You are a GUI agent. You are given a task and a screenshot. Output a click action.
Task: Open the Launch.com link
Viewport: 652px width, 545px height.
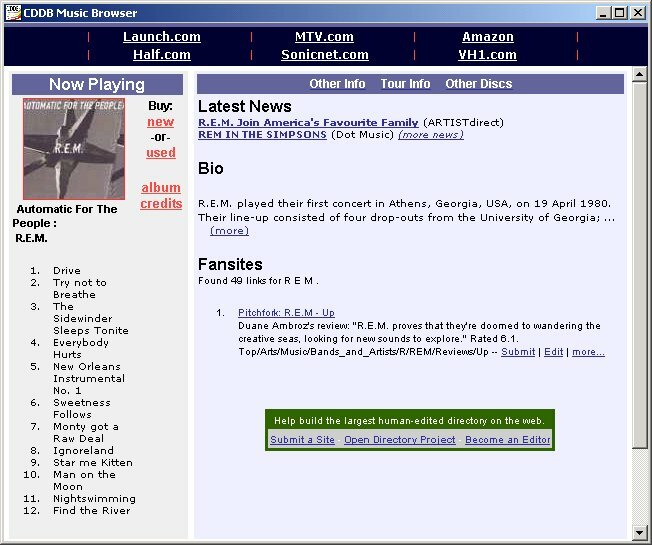click(x=162, y=37)
